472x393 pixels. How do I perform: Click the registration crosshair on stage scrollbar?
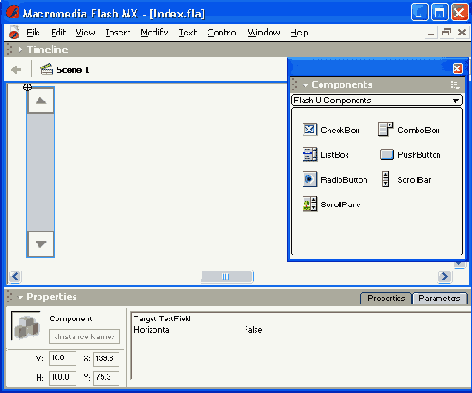[x=27, y=87]
